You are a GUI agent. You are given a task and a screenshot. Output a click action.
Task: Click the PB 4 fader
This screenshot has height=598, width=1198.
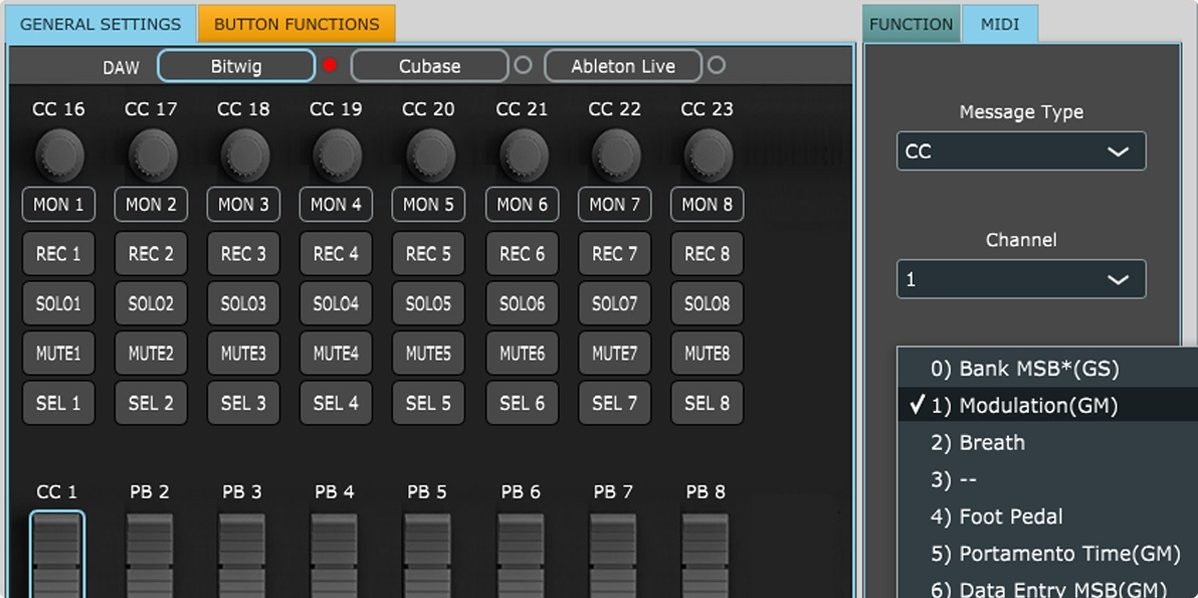(335, 550)
